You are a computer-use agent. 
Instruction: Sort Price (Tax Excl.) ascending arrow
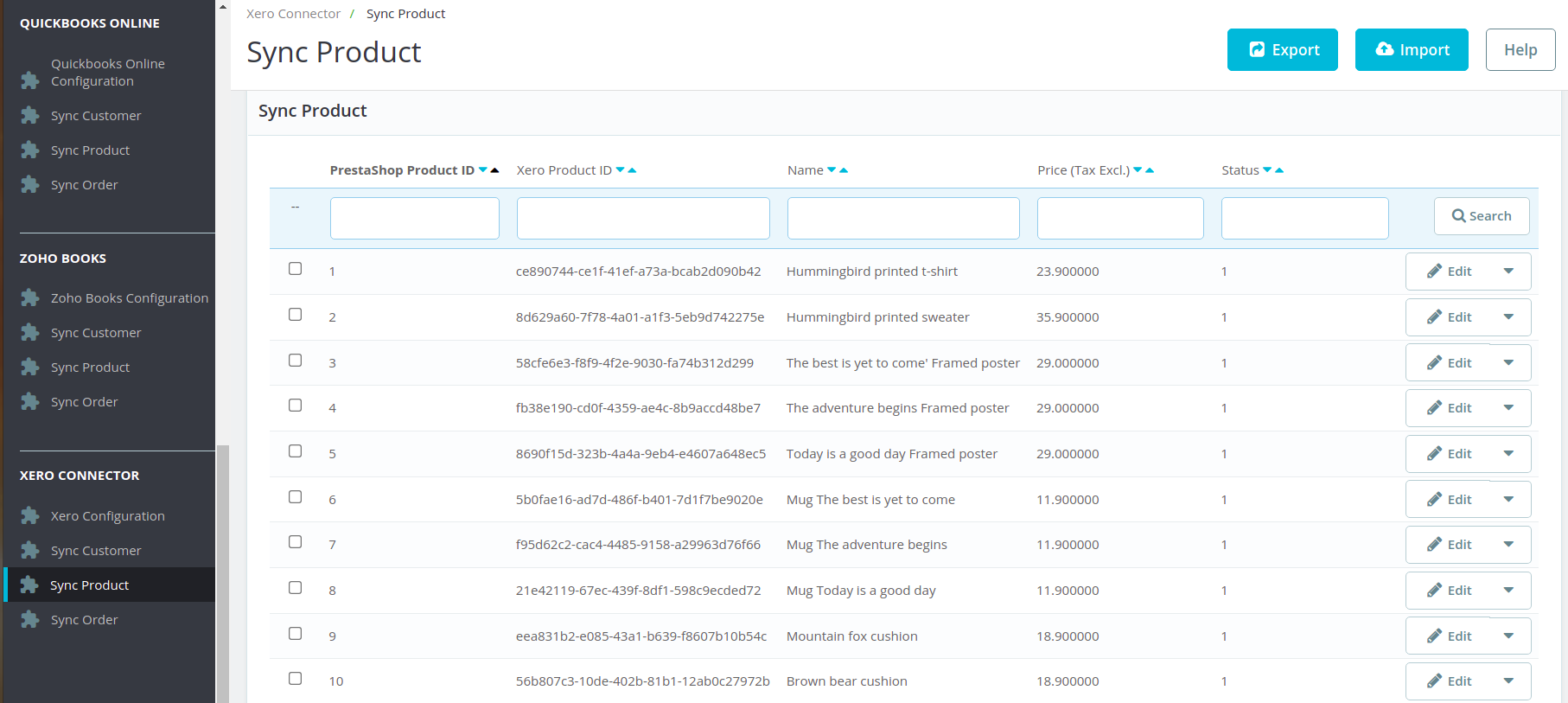coord(1150,170)
